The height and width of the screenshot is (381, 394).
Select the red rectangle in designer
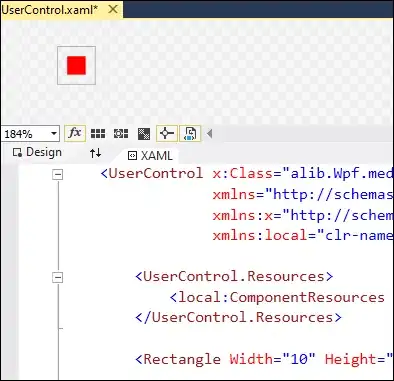76,65
